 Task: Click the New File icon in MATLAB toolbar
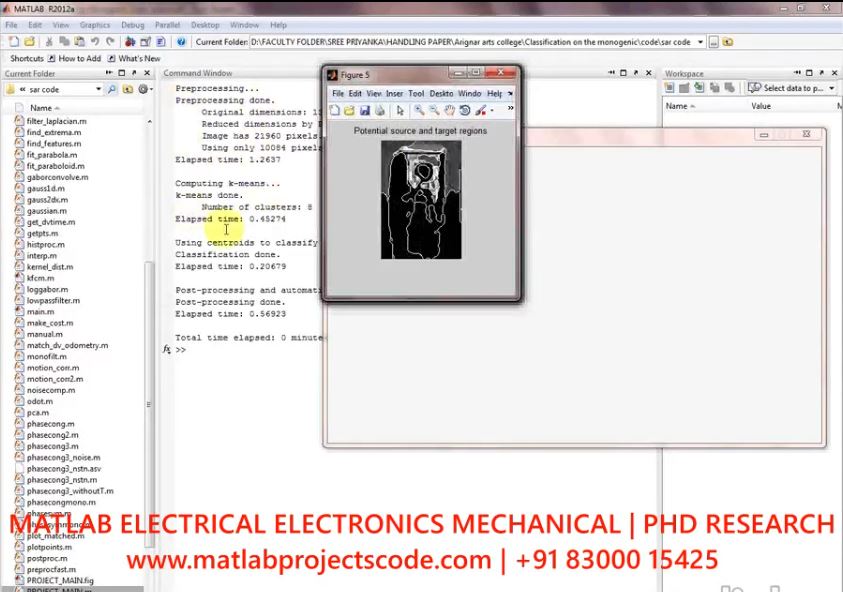[13, 42]
